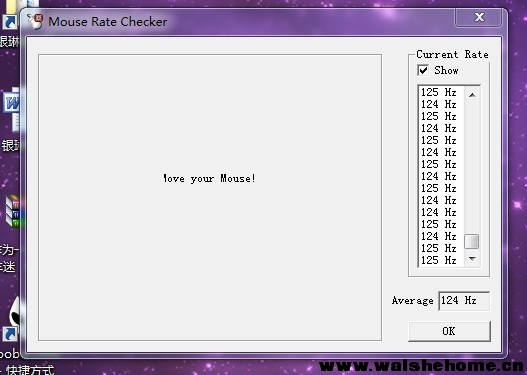The width and height of the screenshot is (527, 375).
Task: Click the OK button
Action: [x=449, y=331]
